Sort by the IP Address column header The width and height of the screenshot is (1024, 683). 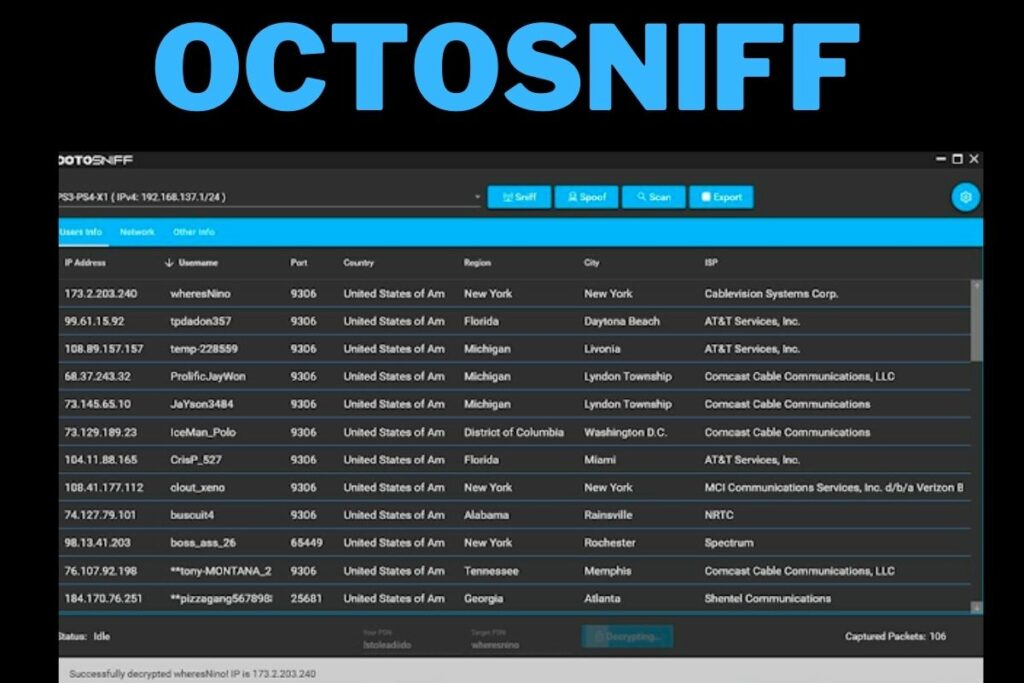[85, 262]
